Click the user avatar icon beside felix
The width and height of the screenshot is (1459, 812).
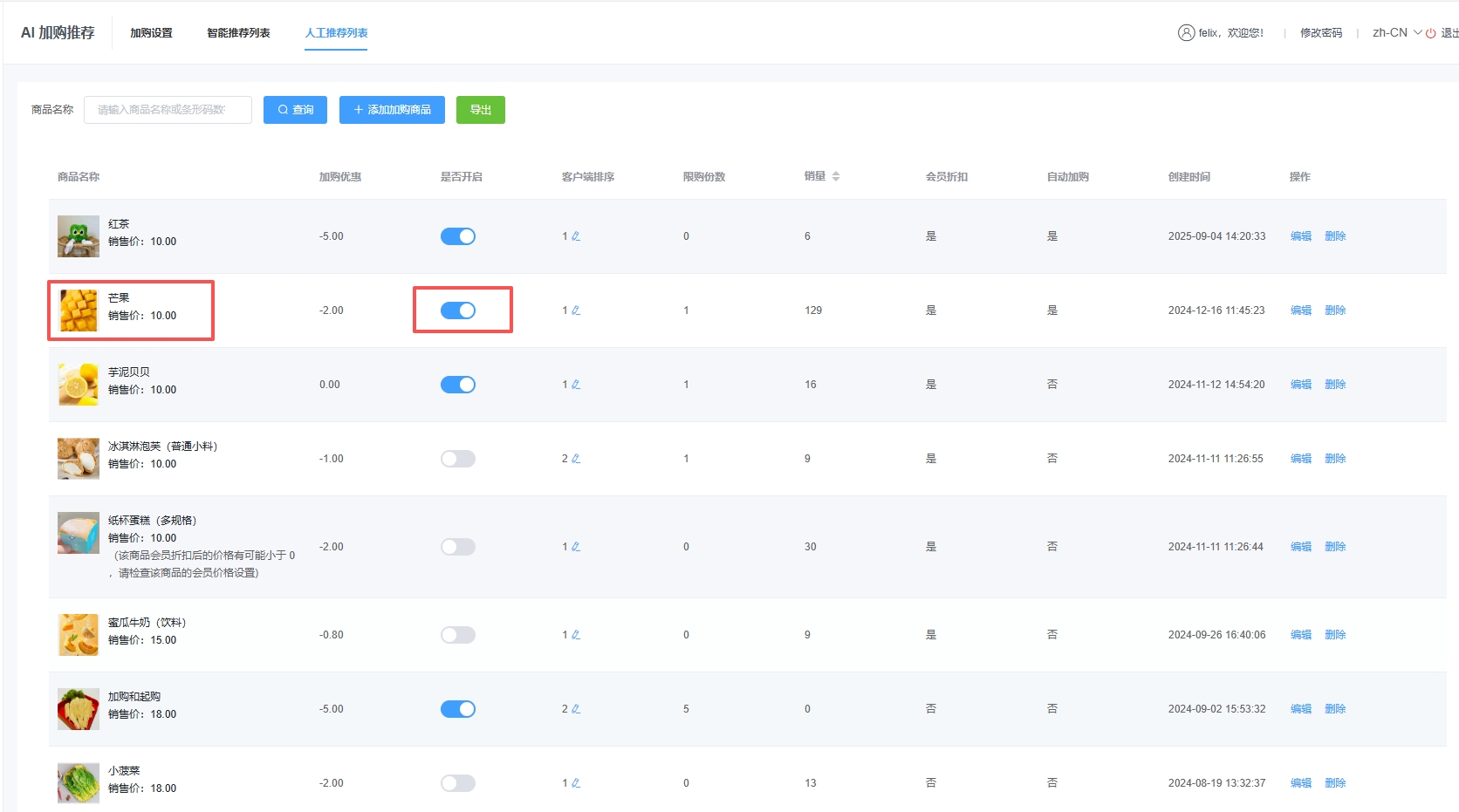point(1186,33)
